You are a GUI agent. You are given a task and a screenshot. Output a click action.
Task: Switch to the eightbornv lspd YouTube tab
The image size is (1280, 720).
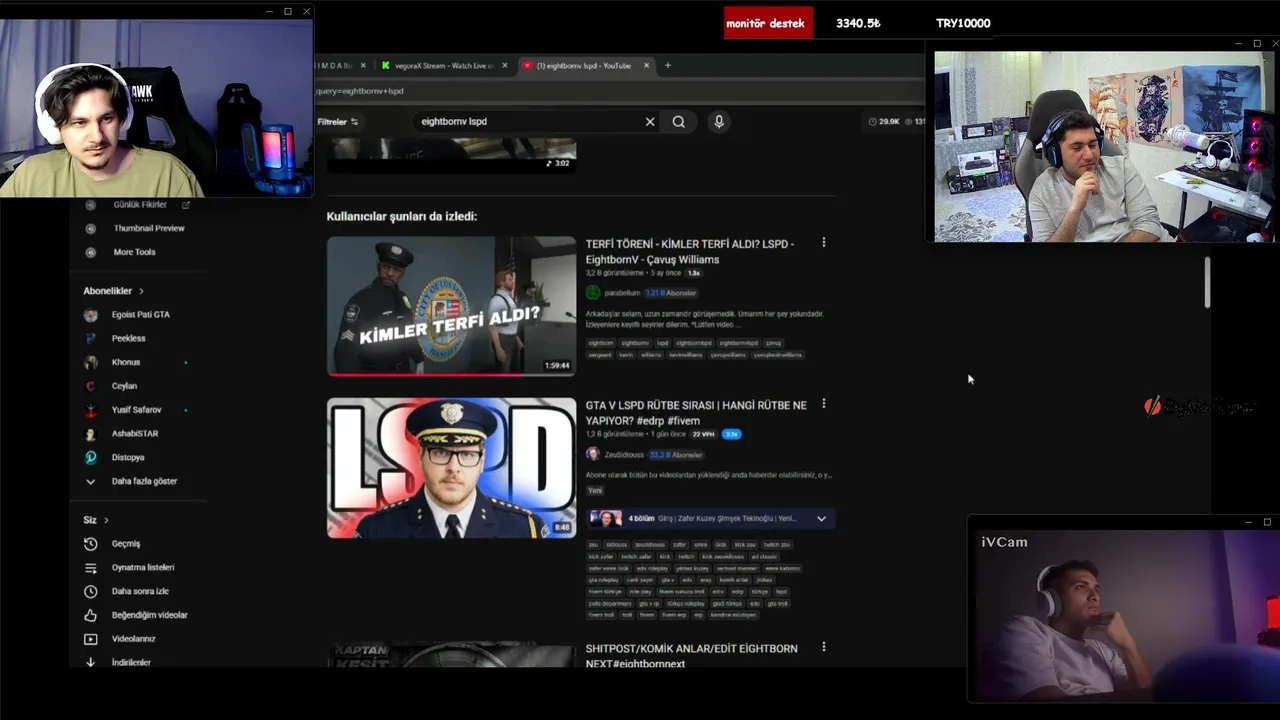[x=584, y=65]
